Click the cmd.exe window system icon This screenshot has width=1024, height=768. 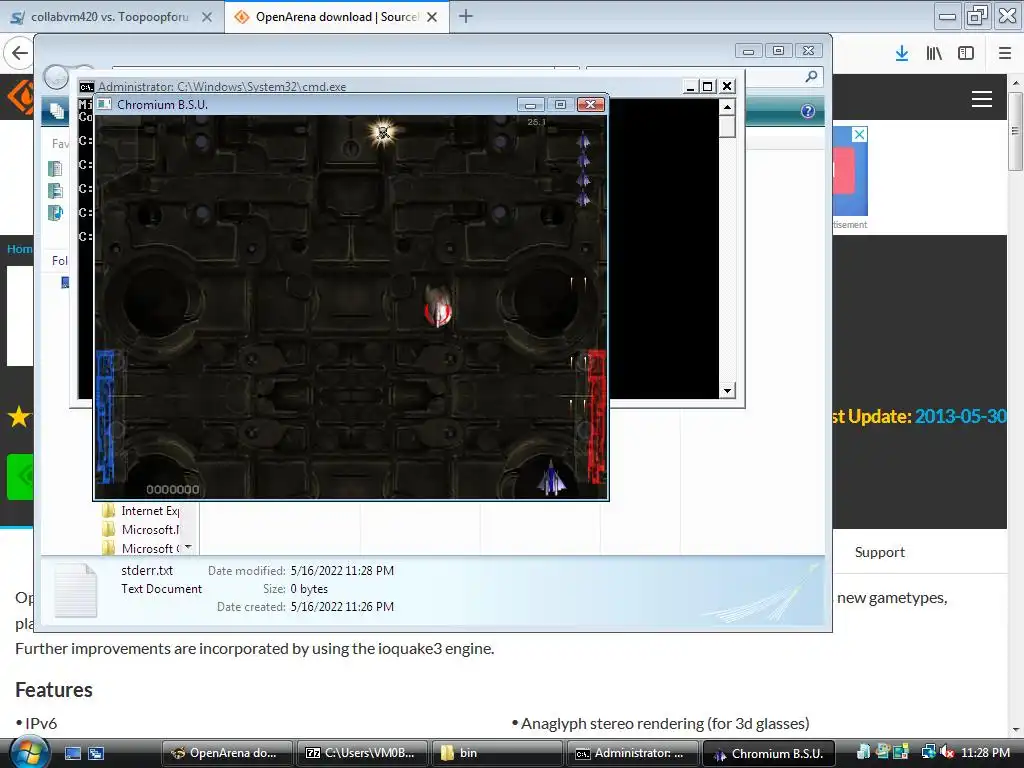point(87,86)
